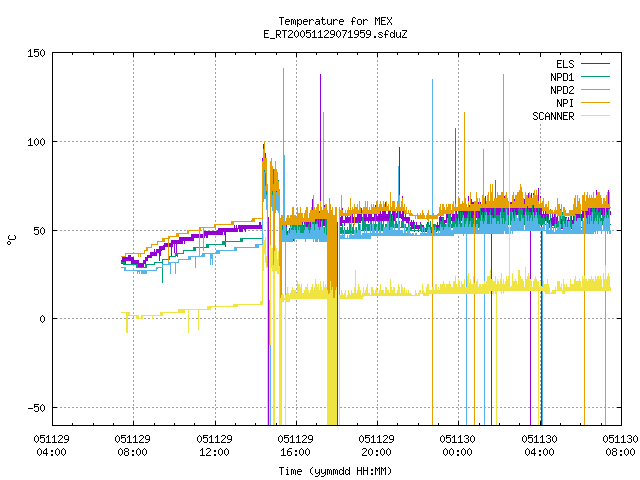
Task: Click the x-axis label 051130 04:00
Action: [539, 446]
